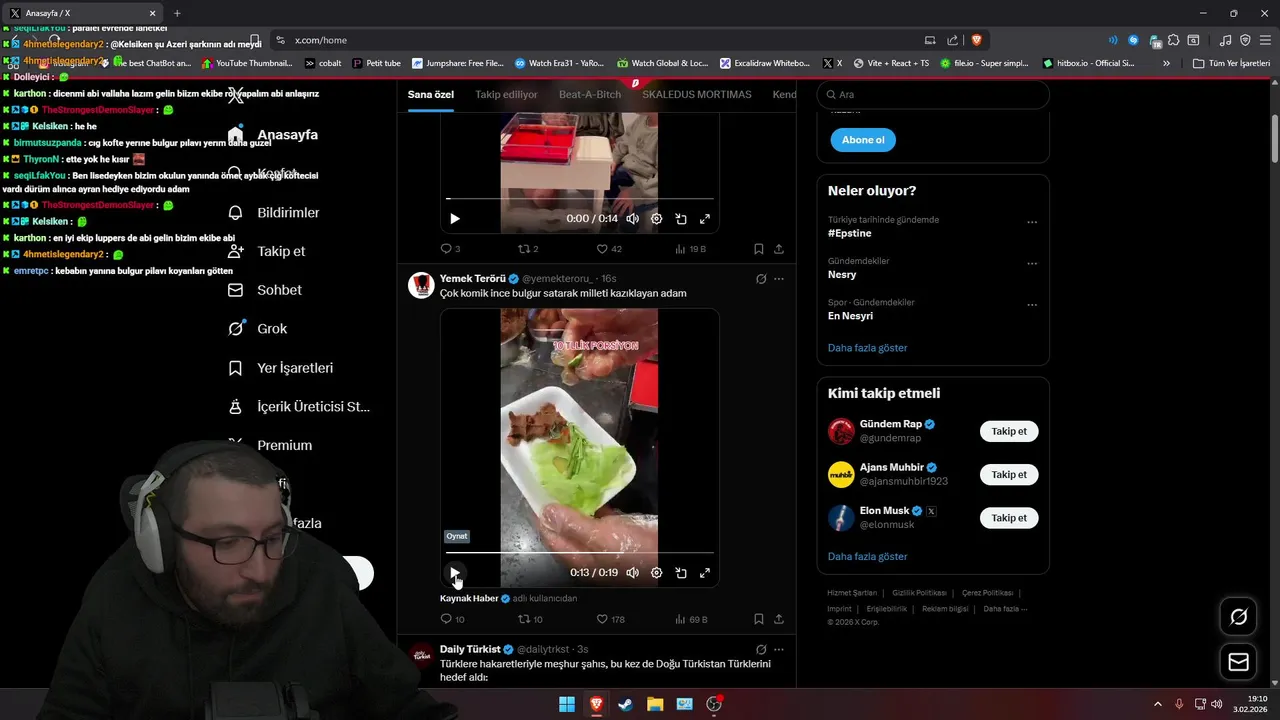This screenshot has height=720, width=1280.
Task: Follow Elon Musk with Takip et
Action: click(x=1009, y=517)
